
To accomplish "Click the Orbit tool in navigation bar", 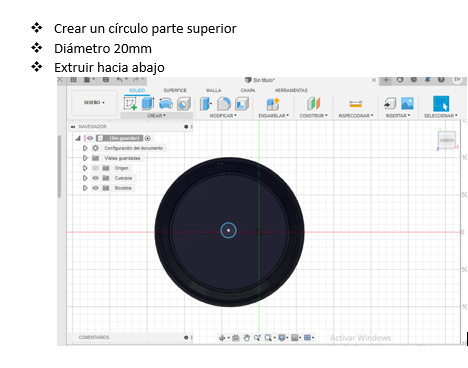I will 222,338.
